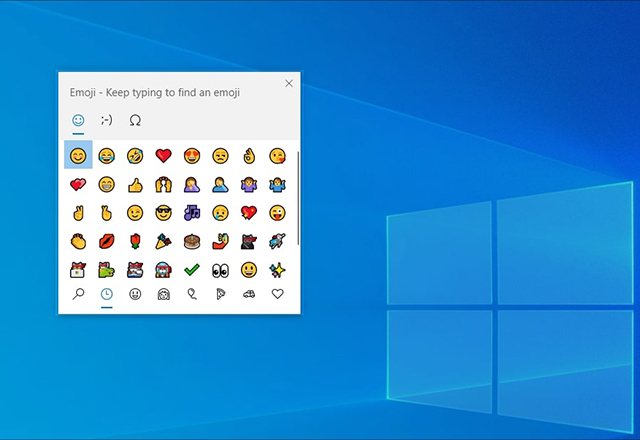Insert the red lips kiss mark emoji
640x440 pixels.
point(107,241)
